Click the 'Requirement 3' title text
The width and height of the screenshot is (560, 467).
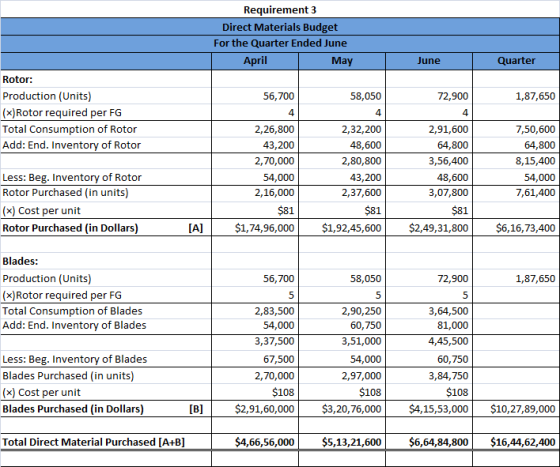pyautogui.click(x=280, y=10)
